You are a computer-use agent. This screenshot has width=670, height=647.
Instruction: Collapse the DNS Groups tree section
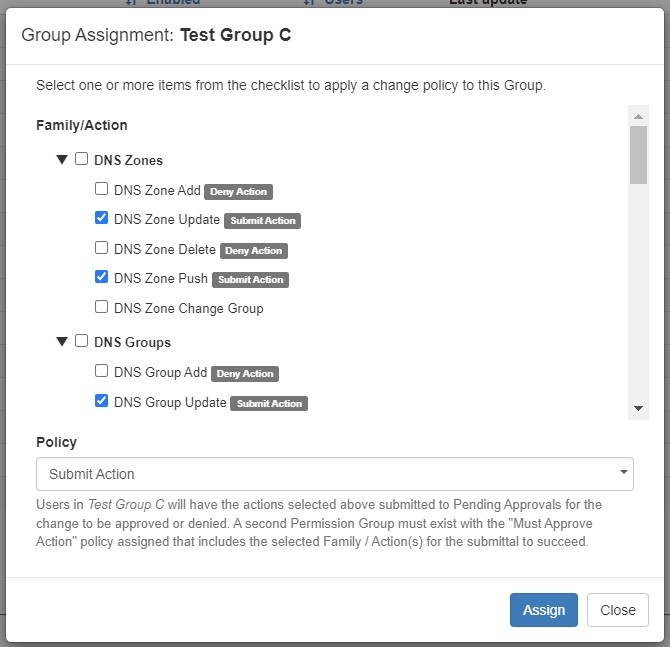[x=62, y=342]
